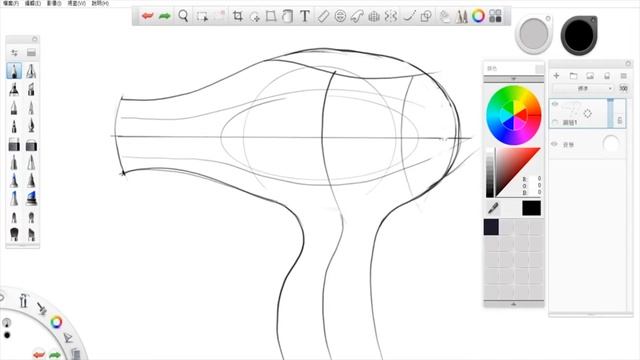Select the Zoom magnifier tool

click(183, 16)
